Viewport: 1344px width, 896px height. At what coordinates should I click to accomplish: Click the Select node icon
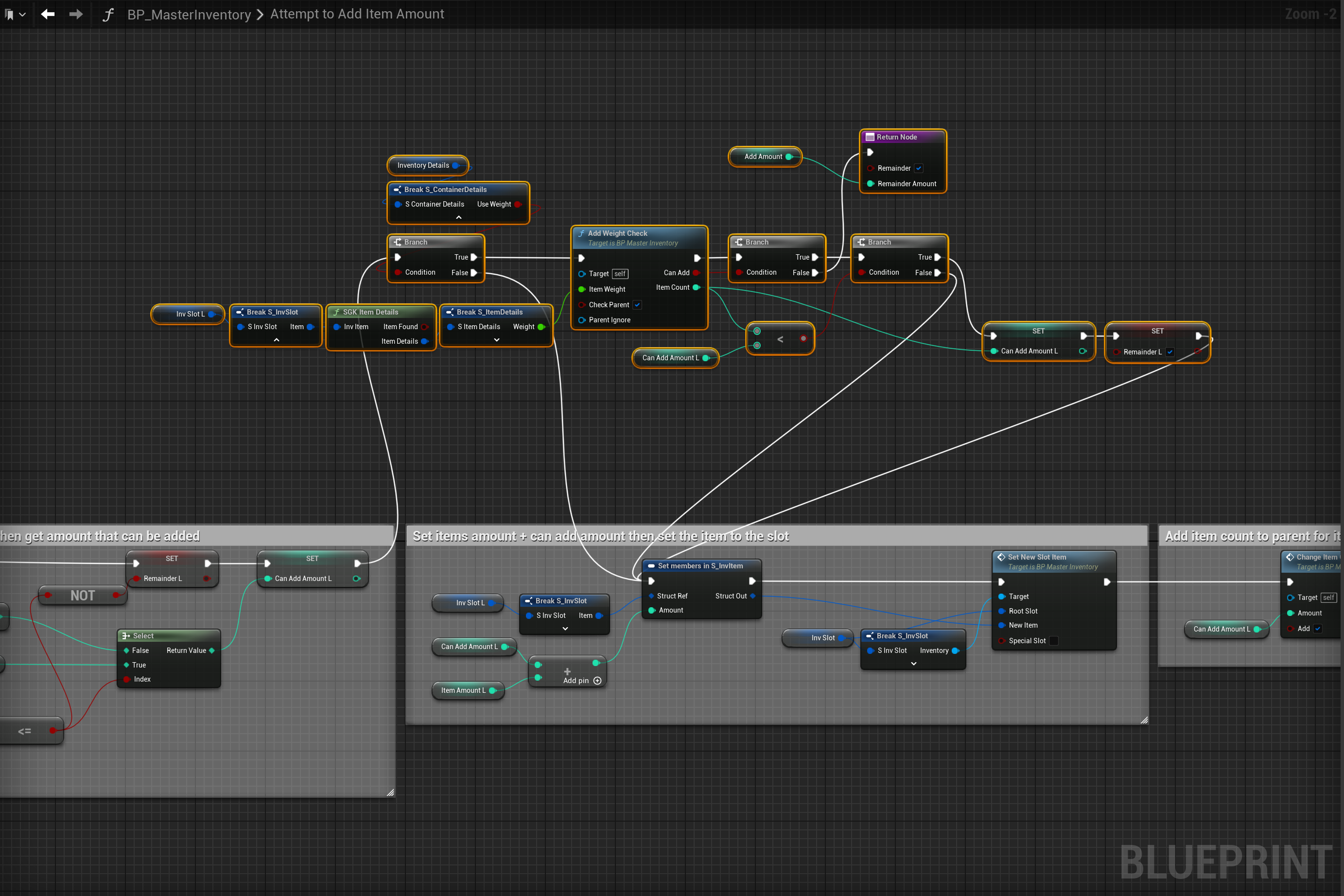pos(126,636)
